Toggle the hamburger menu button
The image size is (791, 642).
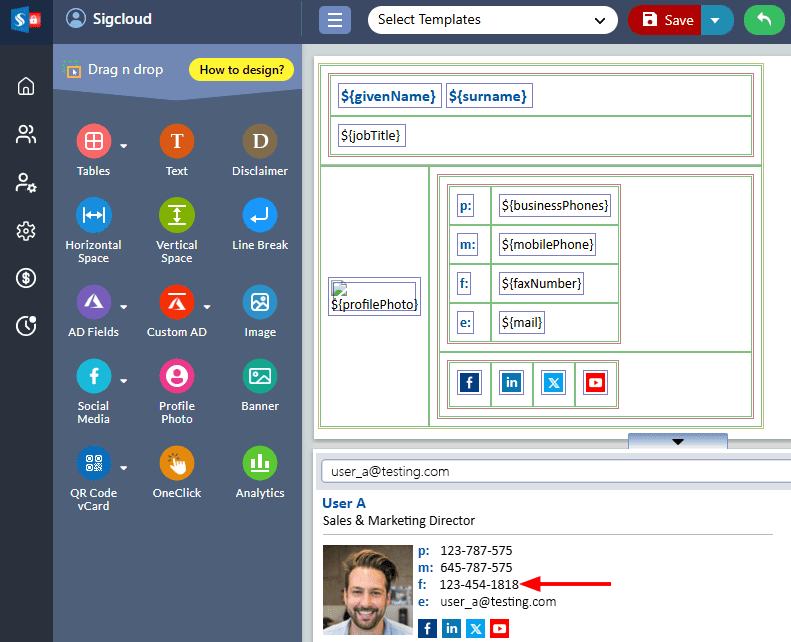pyautogui.click(x=335, y=20)
